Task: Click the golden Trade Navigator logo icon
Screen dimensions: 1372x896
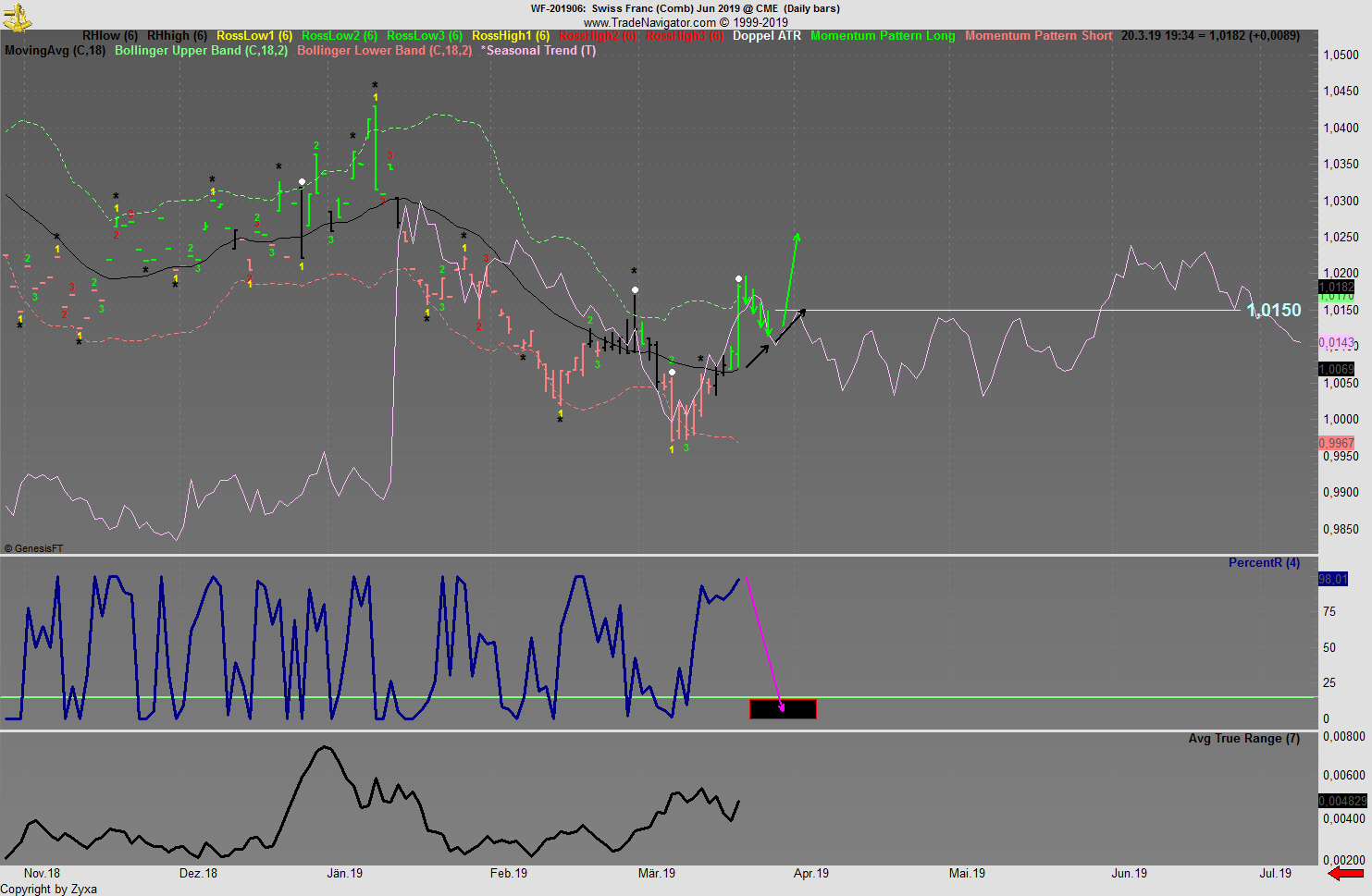Action: click(x=18, y=17)
